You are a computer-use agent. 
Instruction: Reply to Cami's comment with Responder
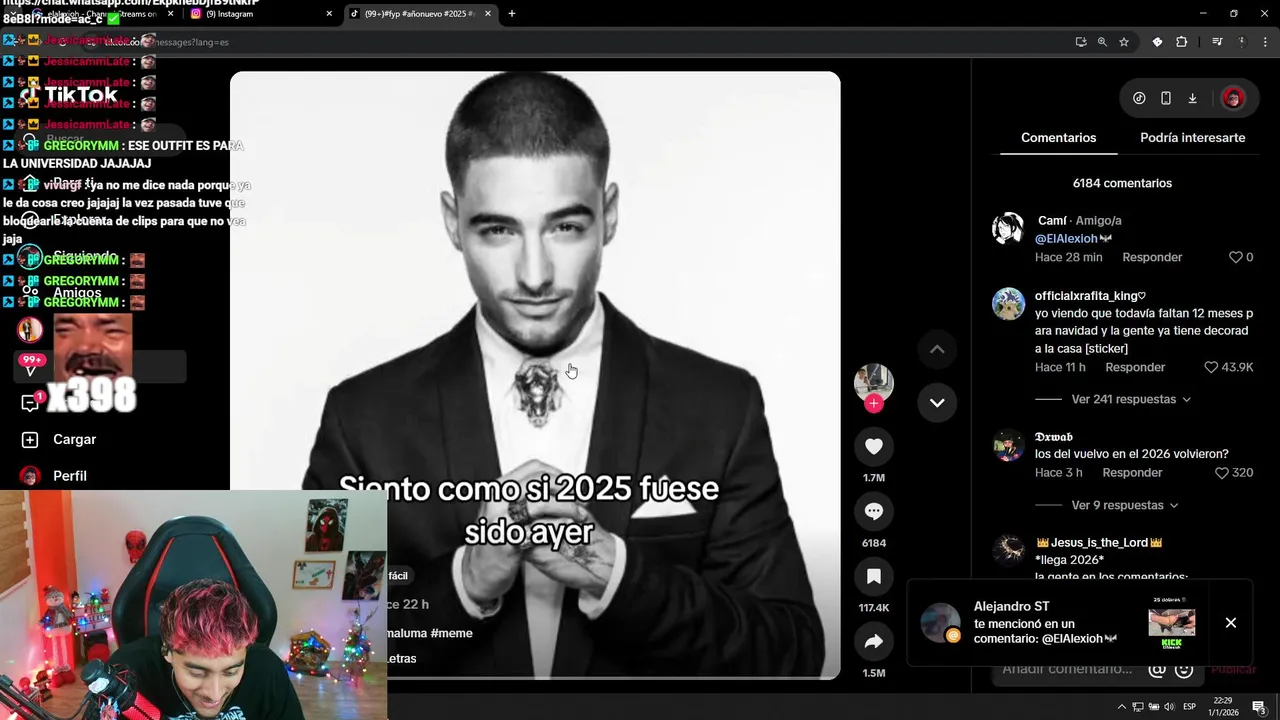tap(1152, 257)
